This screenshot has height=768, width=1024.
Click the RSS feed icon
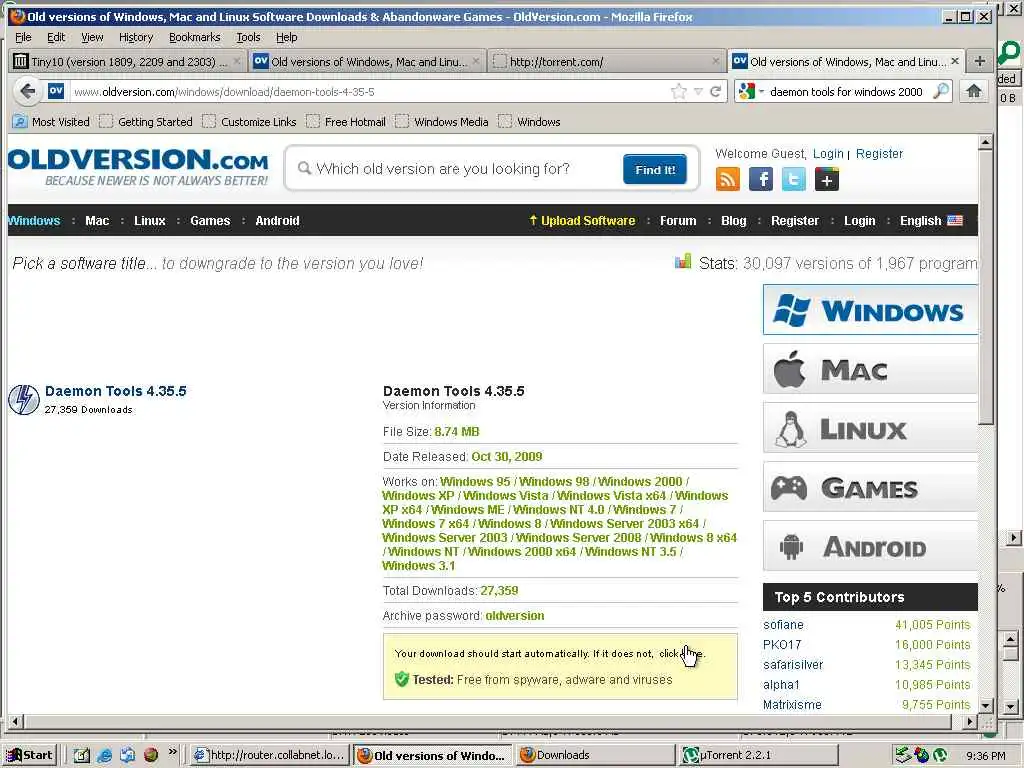728,179
